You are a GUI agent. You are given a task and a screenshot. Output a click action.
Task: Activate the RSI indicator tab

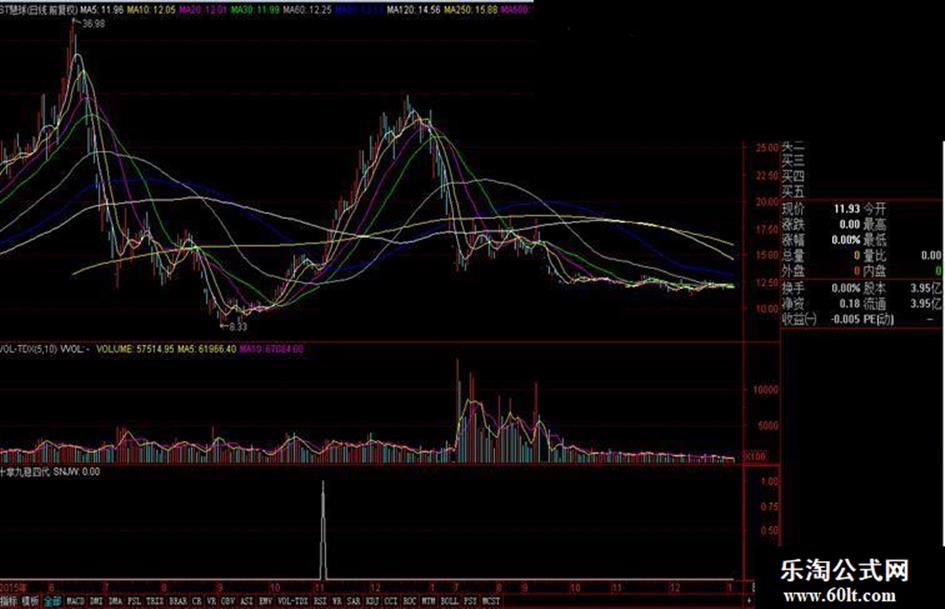319,601
